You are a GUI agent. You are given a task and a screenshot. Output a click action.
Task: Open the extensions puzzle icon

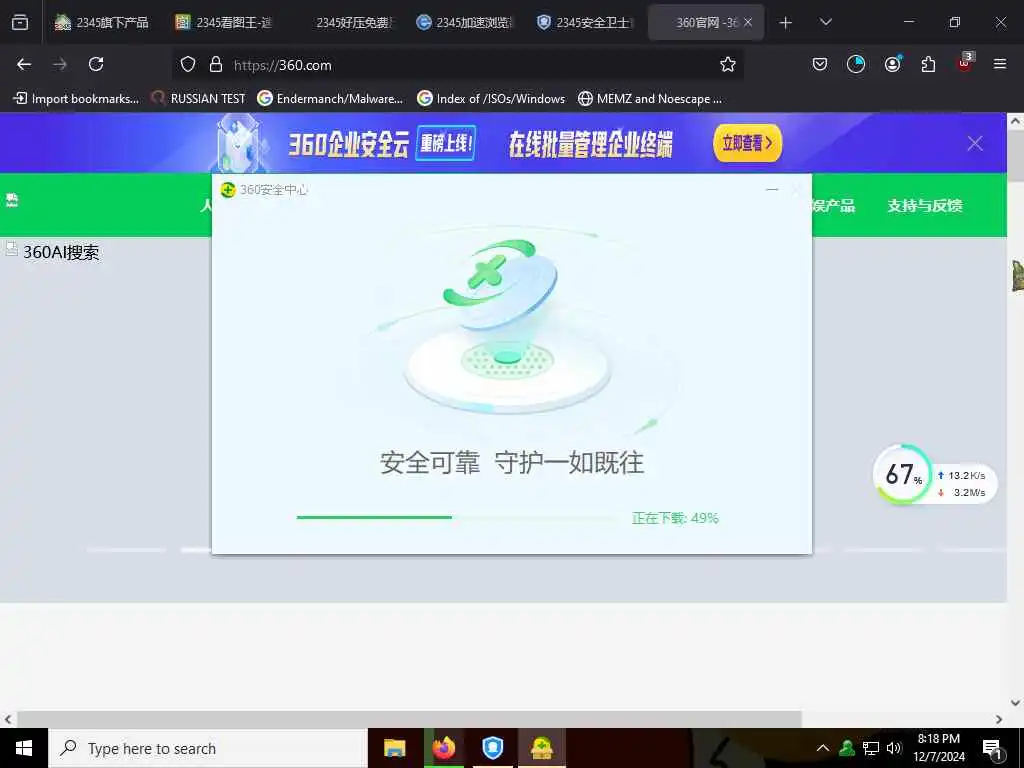coord(928,64)
